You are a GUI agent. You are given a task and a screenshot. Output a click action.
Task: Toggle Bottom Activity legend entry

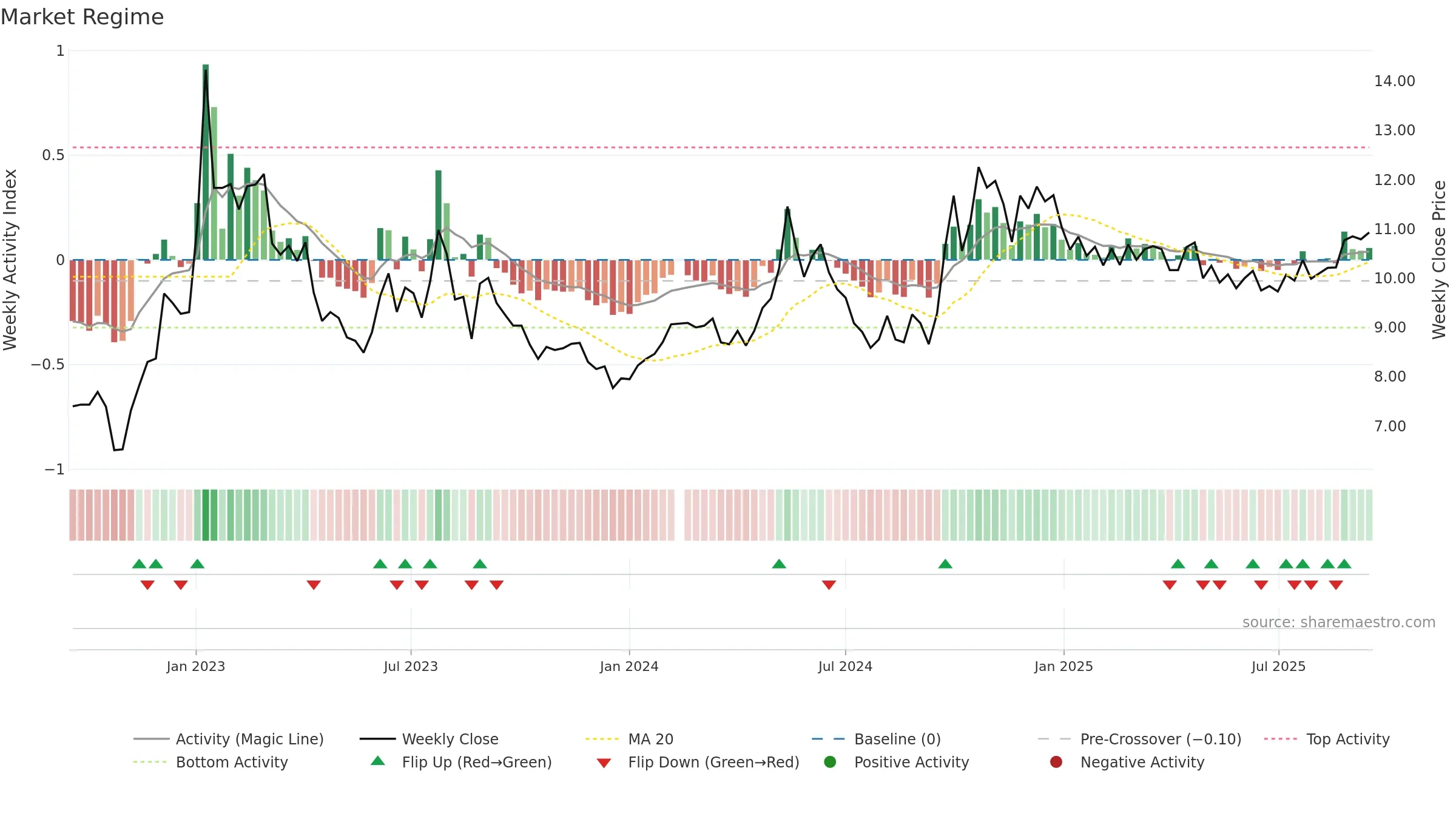pyautogui.click(x=211, y=762)
